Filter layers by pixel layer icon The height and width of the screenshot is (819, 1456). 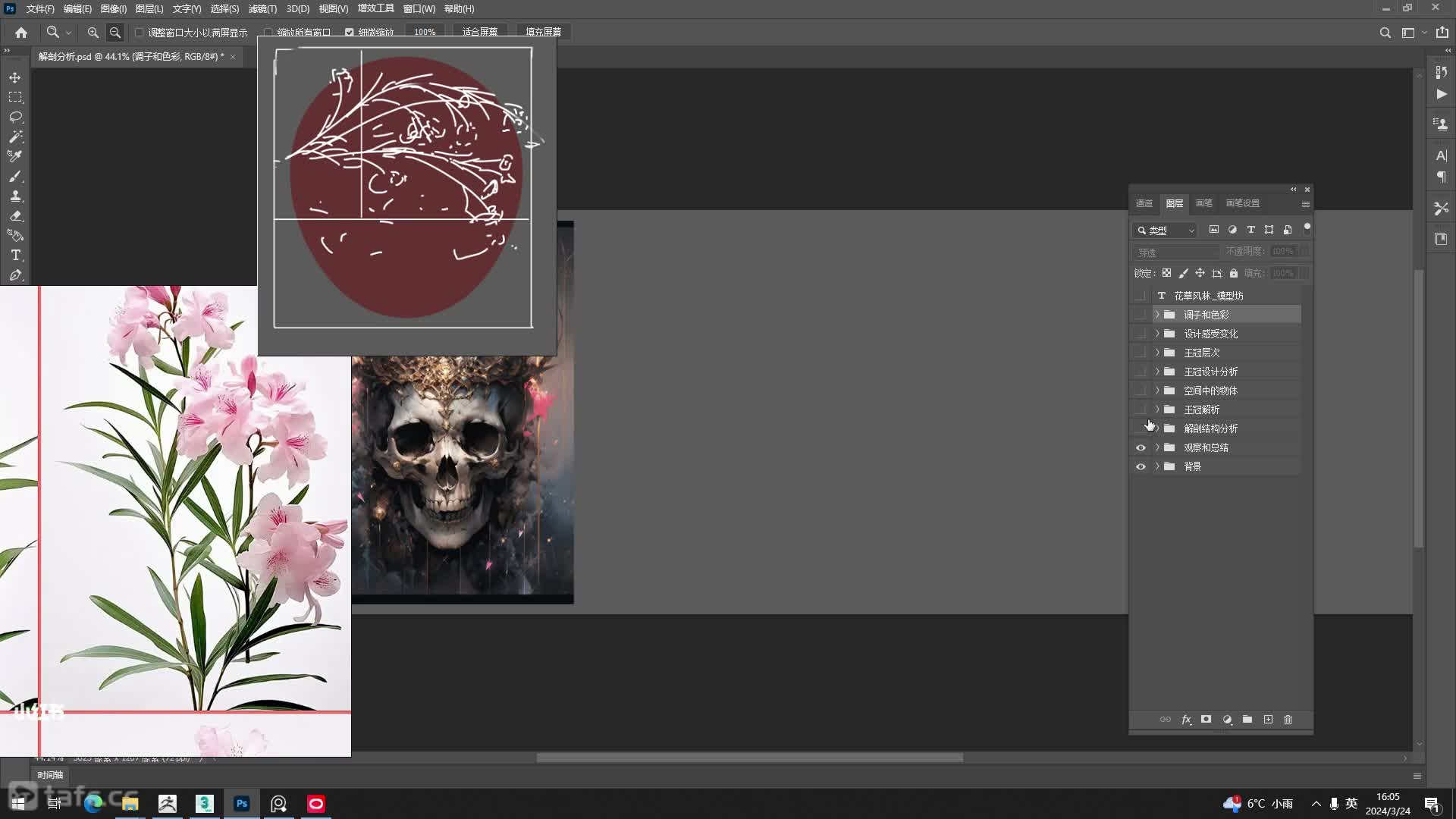1214,230
